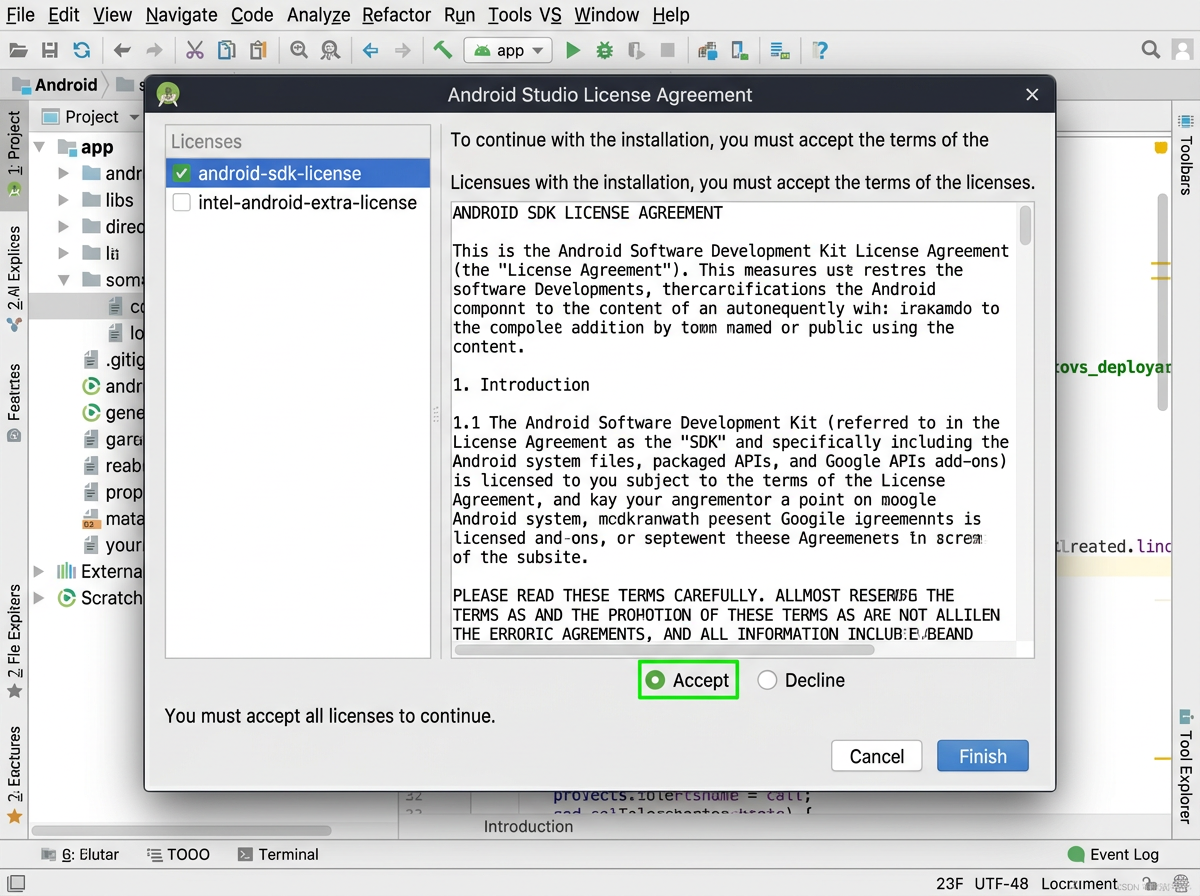Click the Debug bug icon

click(604, 50)
